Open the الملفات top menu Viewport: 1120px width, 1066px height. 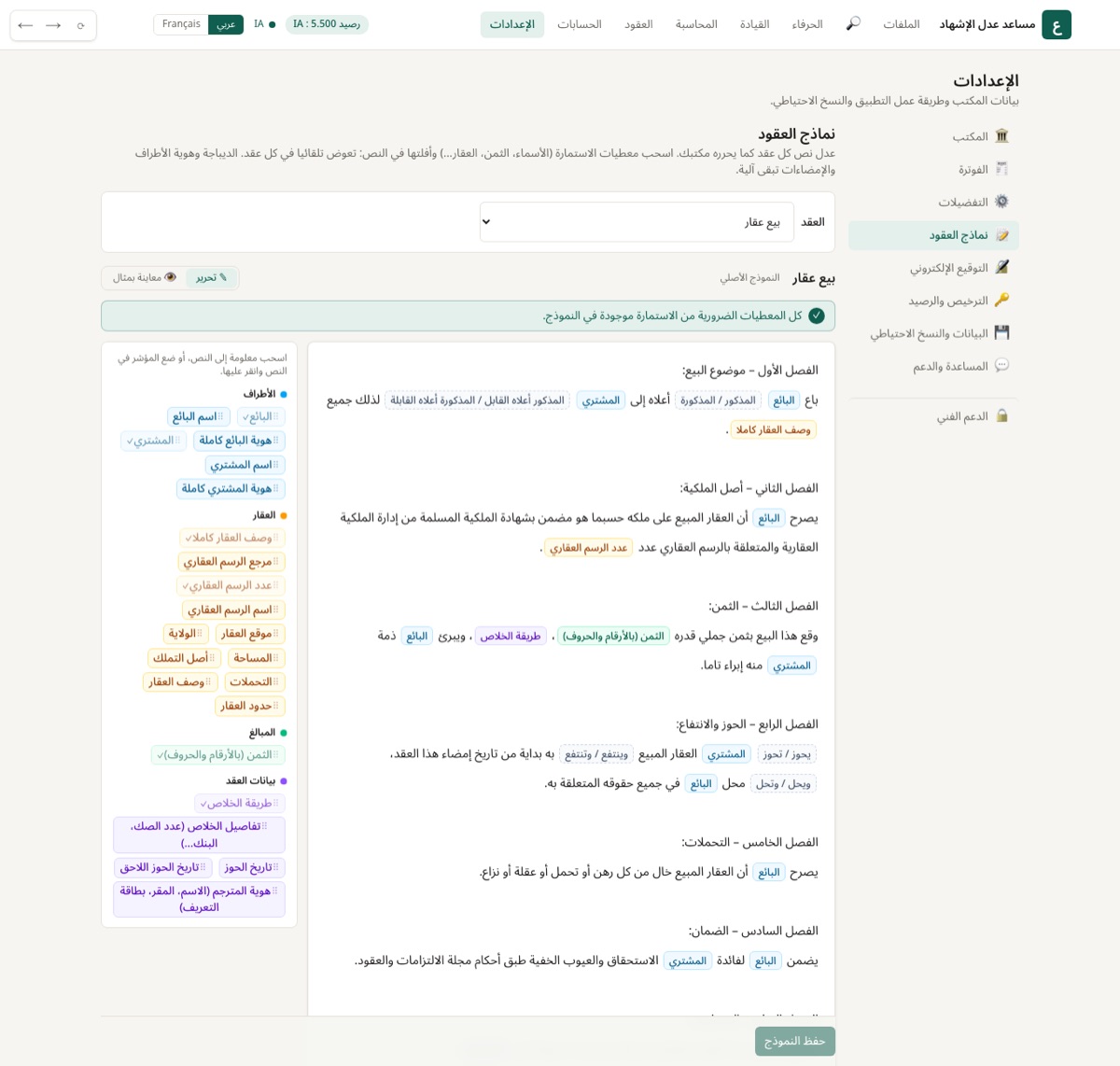(x=902, y=24)
